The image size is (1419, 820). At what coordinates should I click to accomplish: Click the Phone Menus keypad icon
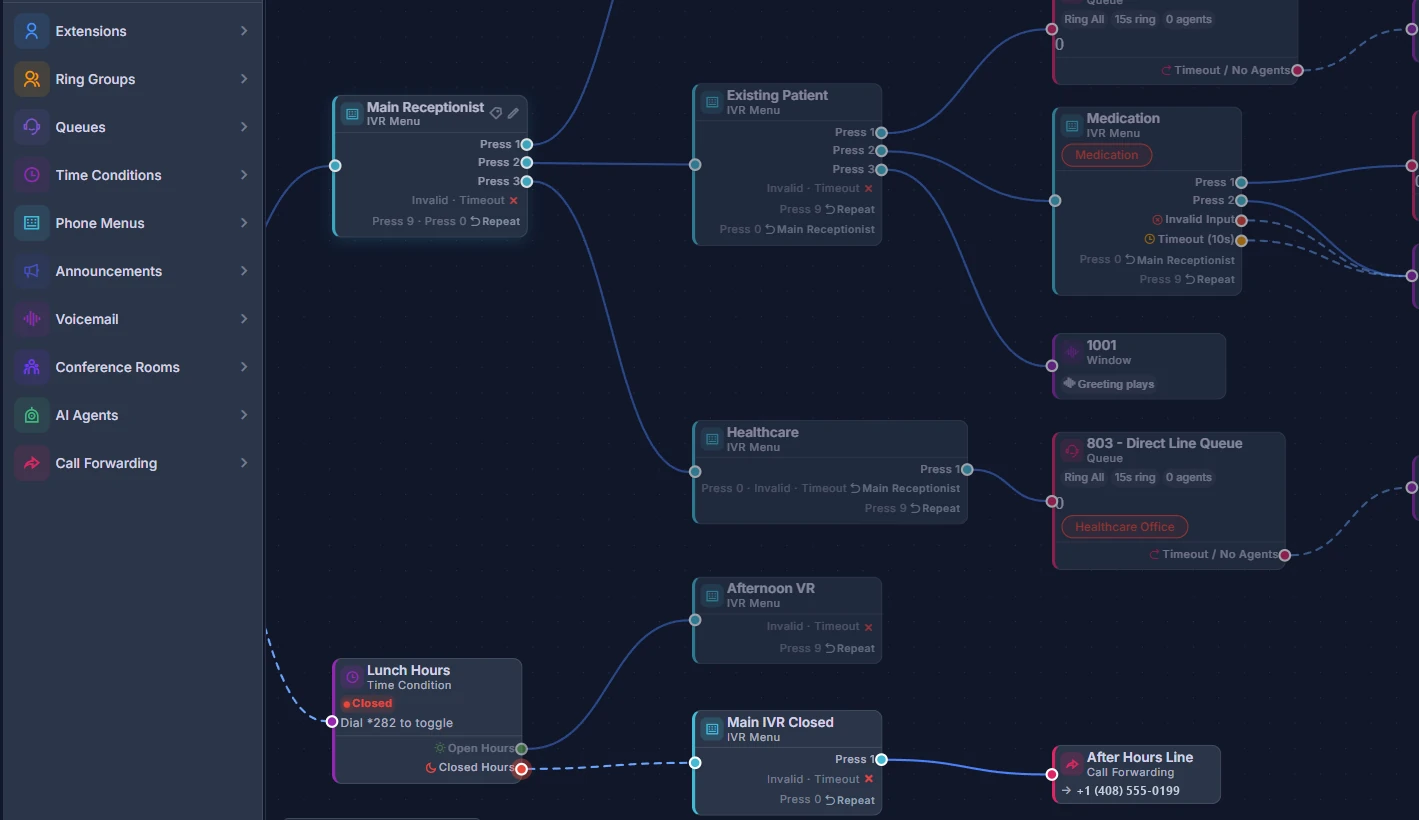[32, 223]
